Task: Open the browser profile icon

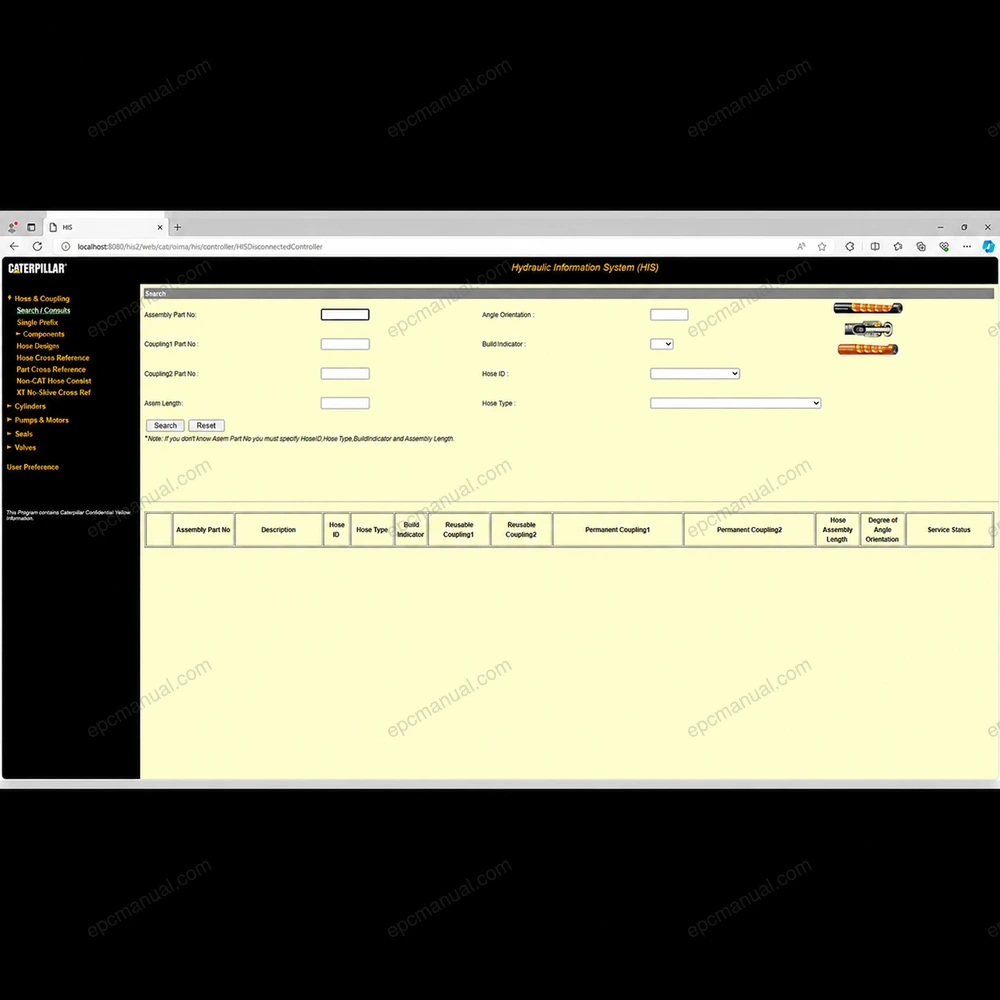Action: click(12, 227)
